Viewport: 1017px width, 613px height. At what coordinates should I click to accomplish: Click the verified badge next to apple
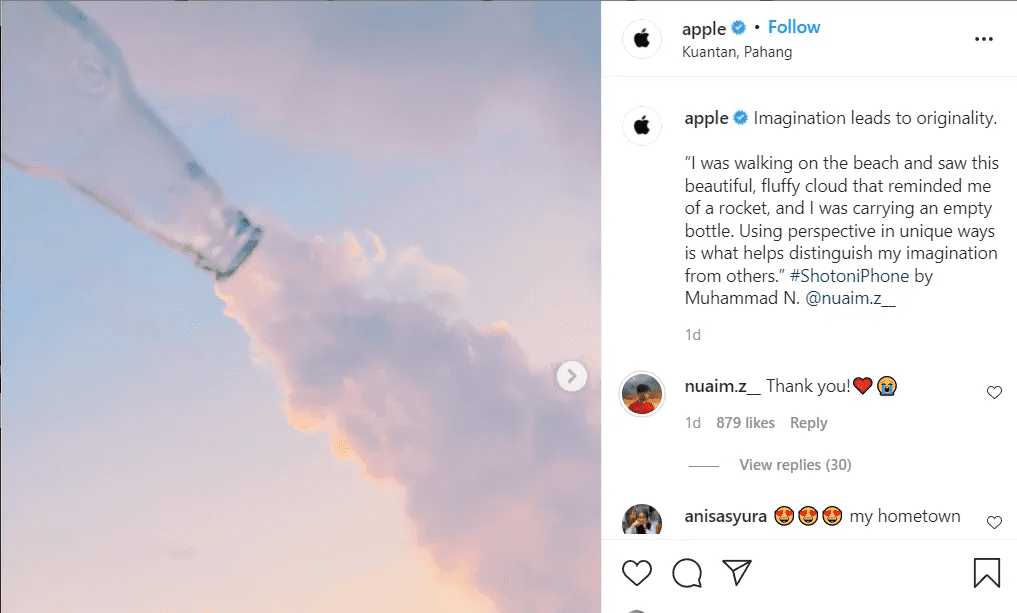[737, 27]
